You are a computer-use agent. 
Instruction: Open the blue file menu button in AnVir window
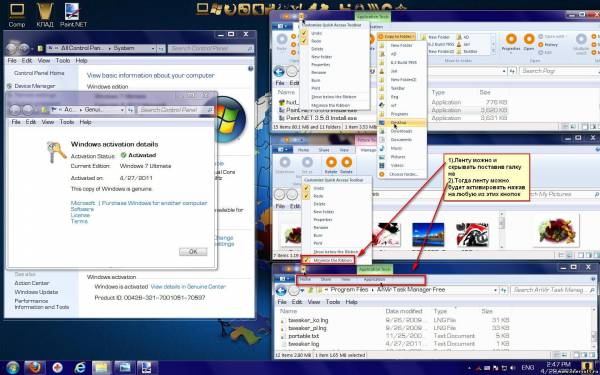[x=284, y=279]
